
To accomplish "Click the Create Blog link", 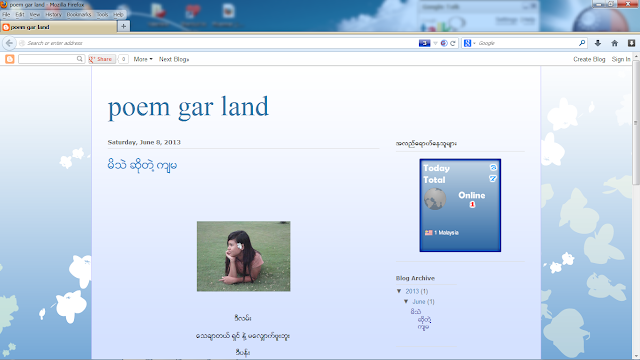I will pyautogui.click(x=589, y=59).
